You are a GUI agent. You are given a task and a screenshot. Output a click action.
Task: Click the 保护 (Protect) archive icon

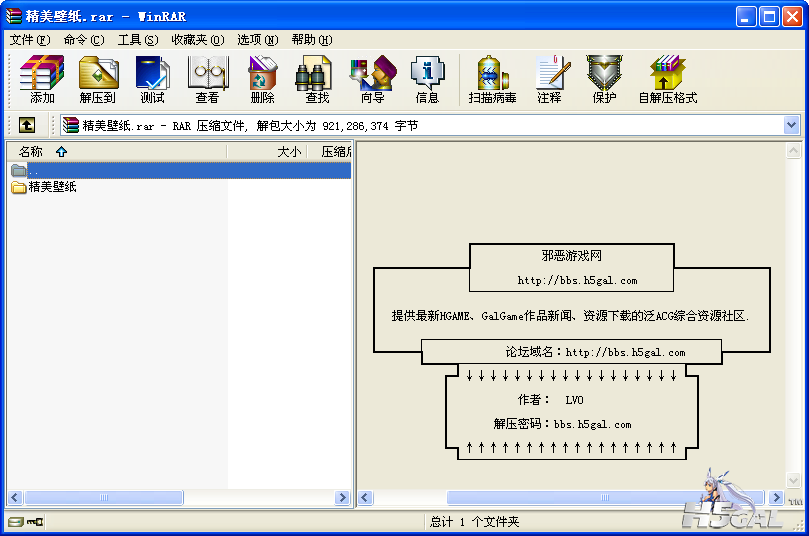click(x=604, y=79)
